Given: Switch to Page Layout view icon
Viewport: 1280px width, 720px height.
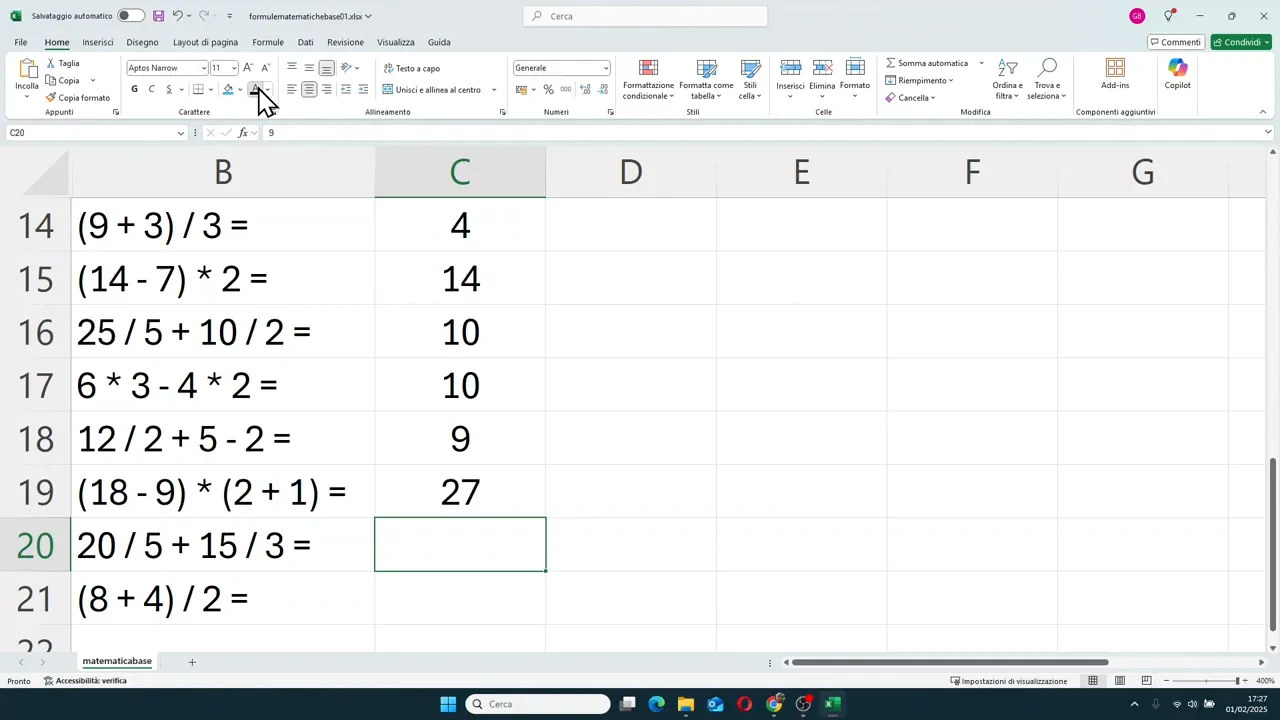Looking at the screenshot, I should pos(1120,681).
